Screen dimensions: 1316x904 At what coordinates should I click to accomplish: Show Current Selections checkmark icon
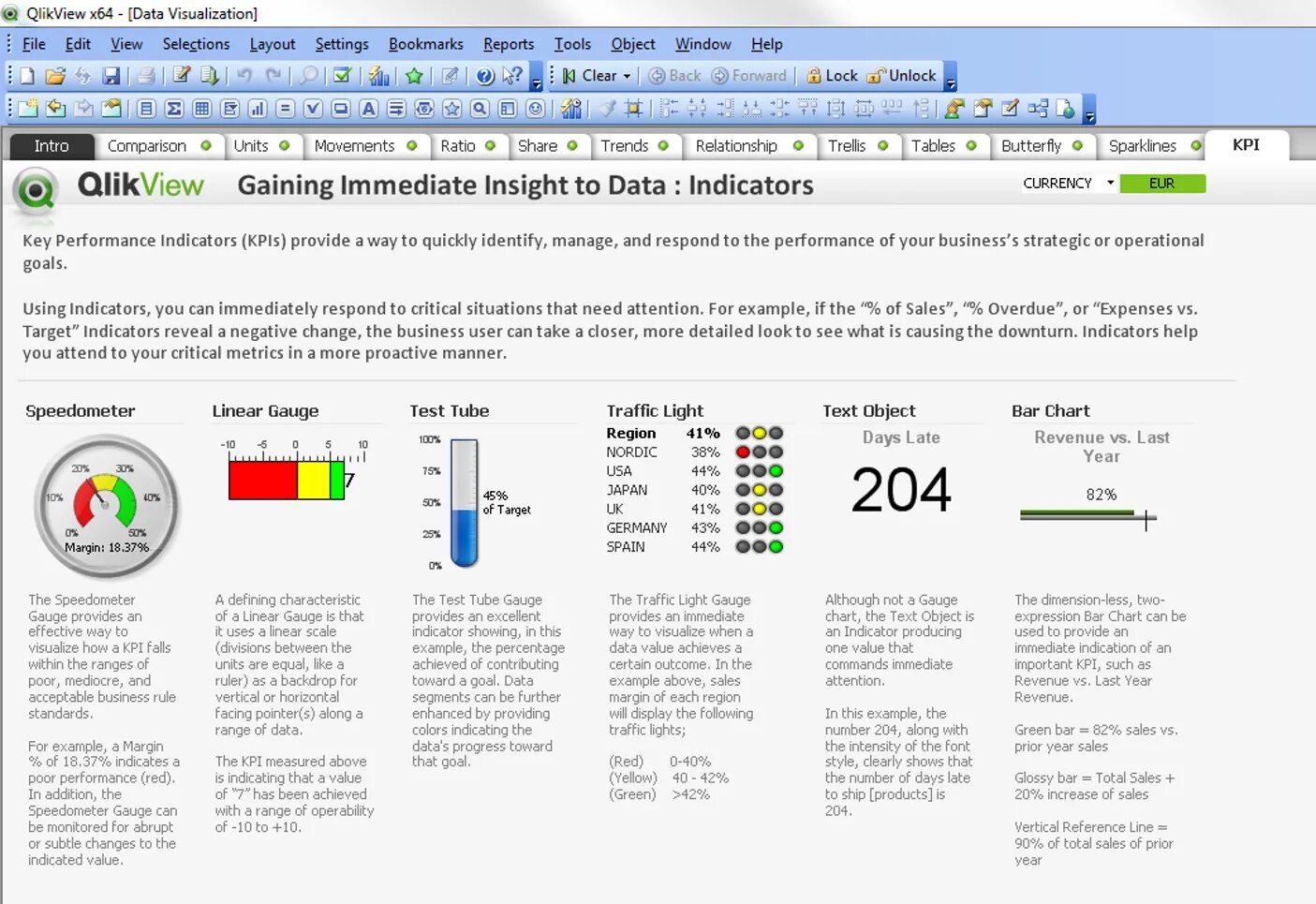pos(343,76)
